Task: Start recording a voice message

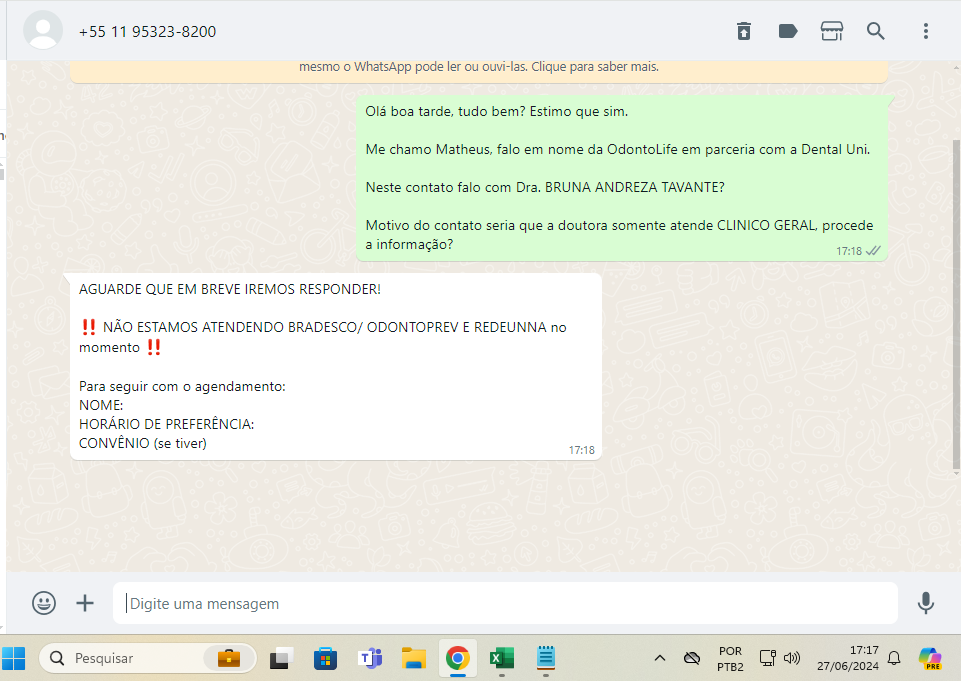Action: pyautogui.click(x=926, y=603)
